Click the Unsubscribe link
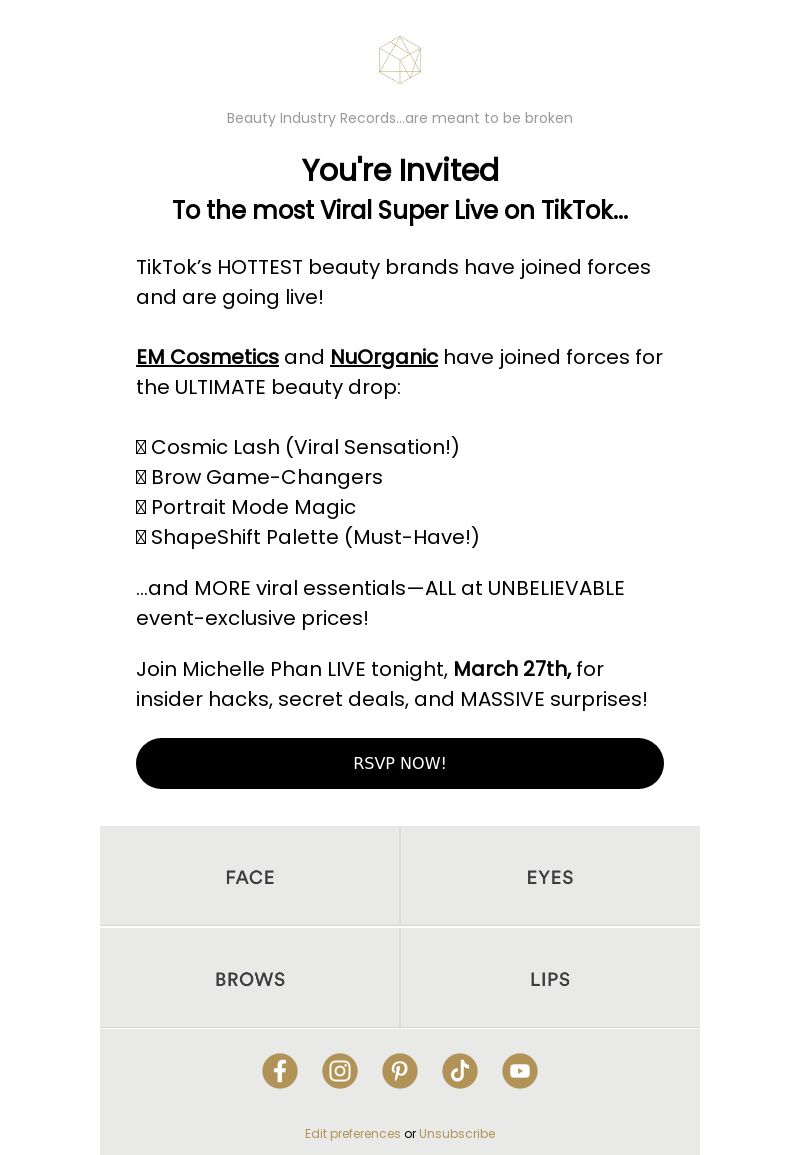The height and width of the screenshot is (1155, 800). point(457,1134)
